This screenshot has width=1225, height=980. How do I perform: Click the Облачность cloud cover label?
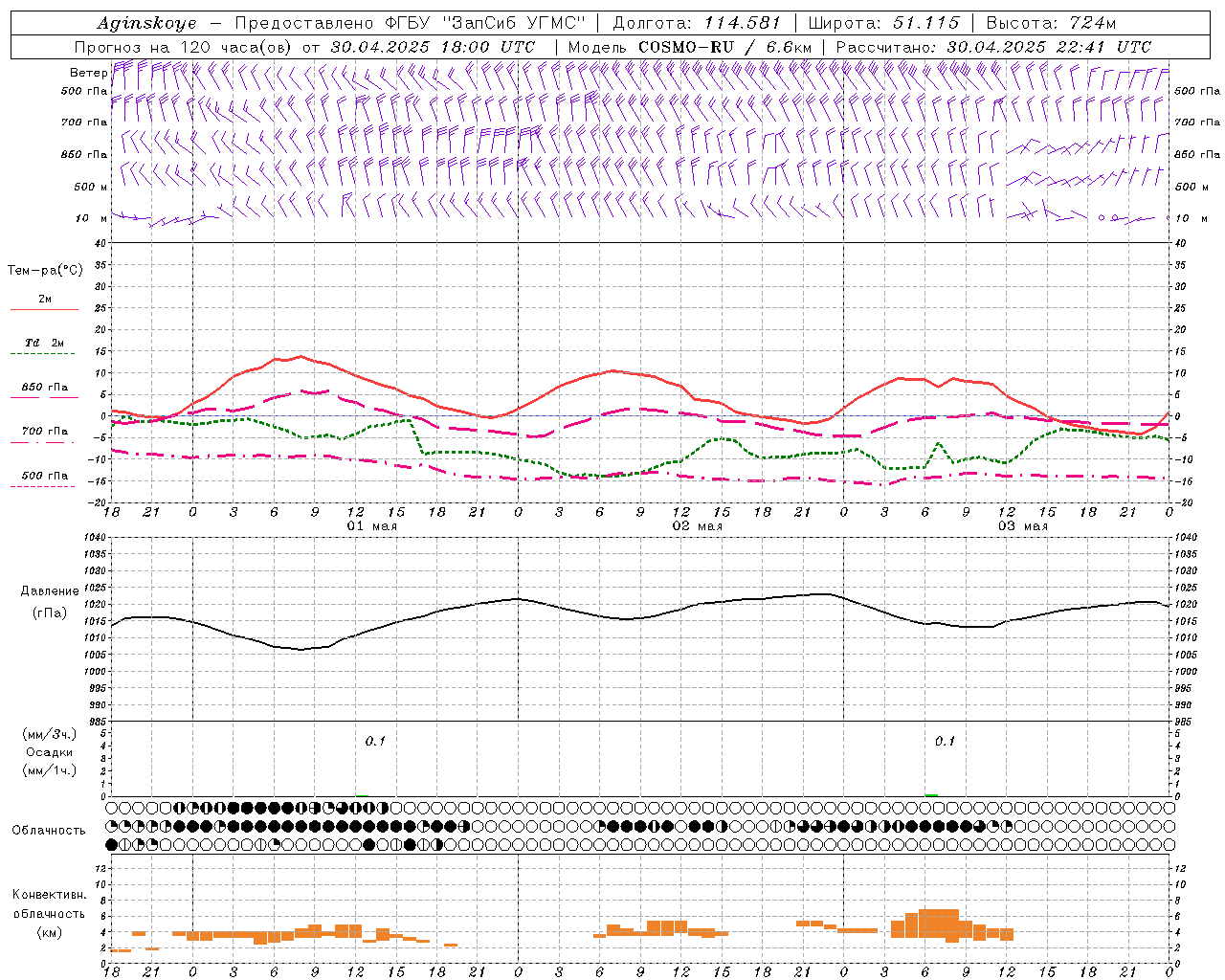pyautogui.click(x=49, y=831)
